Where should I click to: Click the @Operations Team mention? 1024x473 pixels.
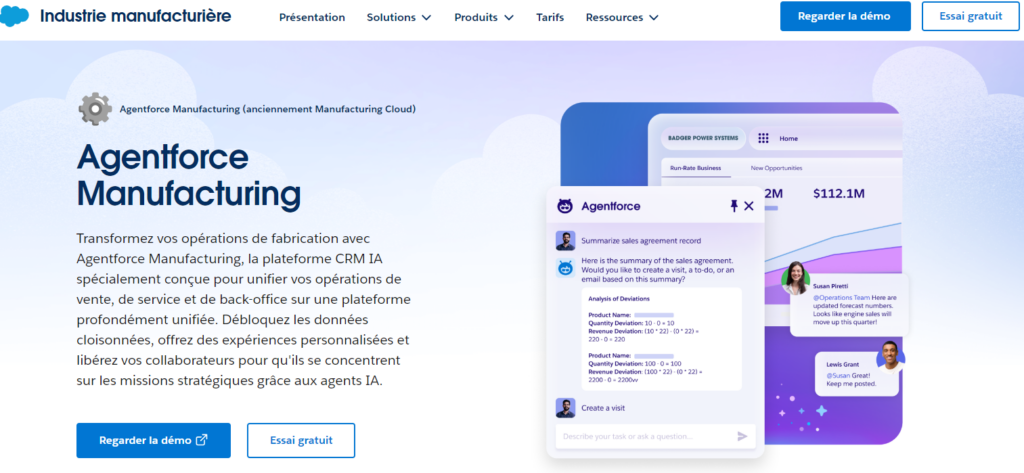840,297
